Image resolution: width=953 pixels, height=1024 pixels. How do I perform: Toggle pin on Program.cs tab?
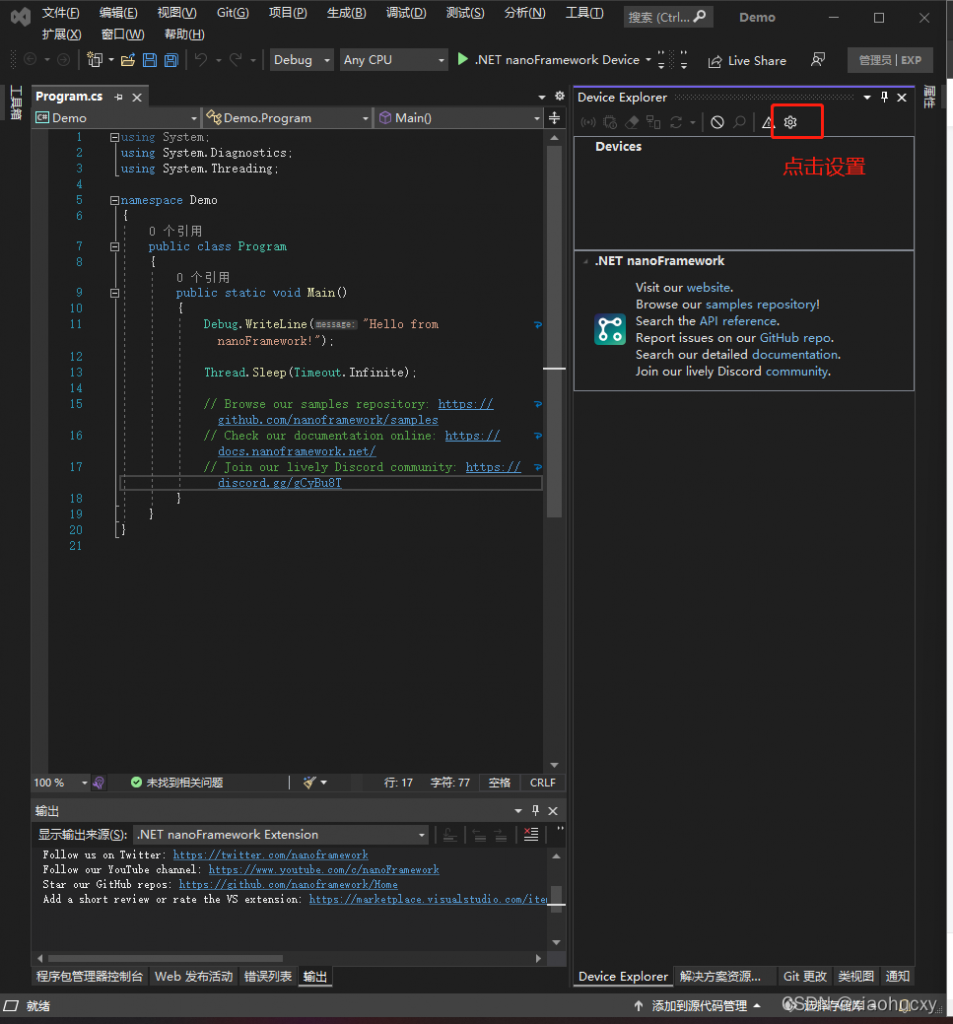tap(118, 97)
